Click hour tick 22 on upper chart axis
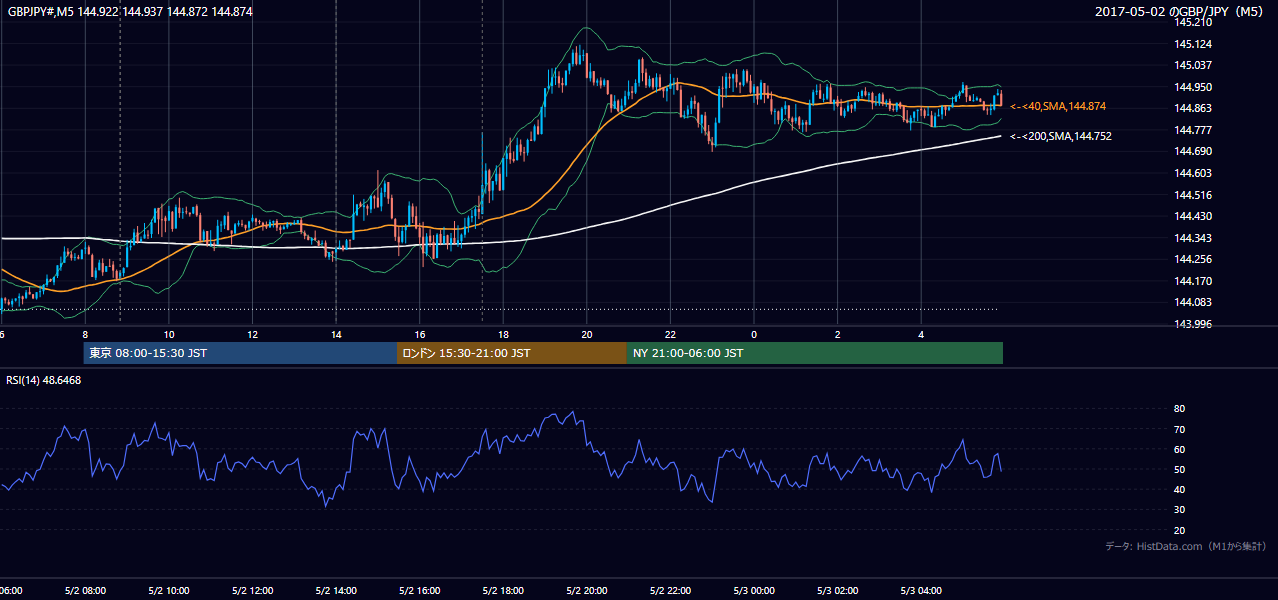This screenshot has height=600, width=1278. (671, 334)
